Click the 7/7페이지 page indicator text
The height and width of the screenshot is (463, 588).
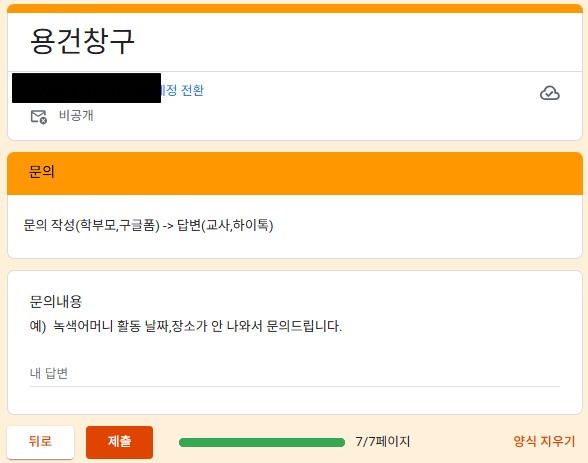[383, 442]
